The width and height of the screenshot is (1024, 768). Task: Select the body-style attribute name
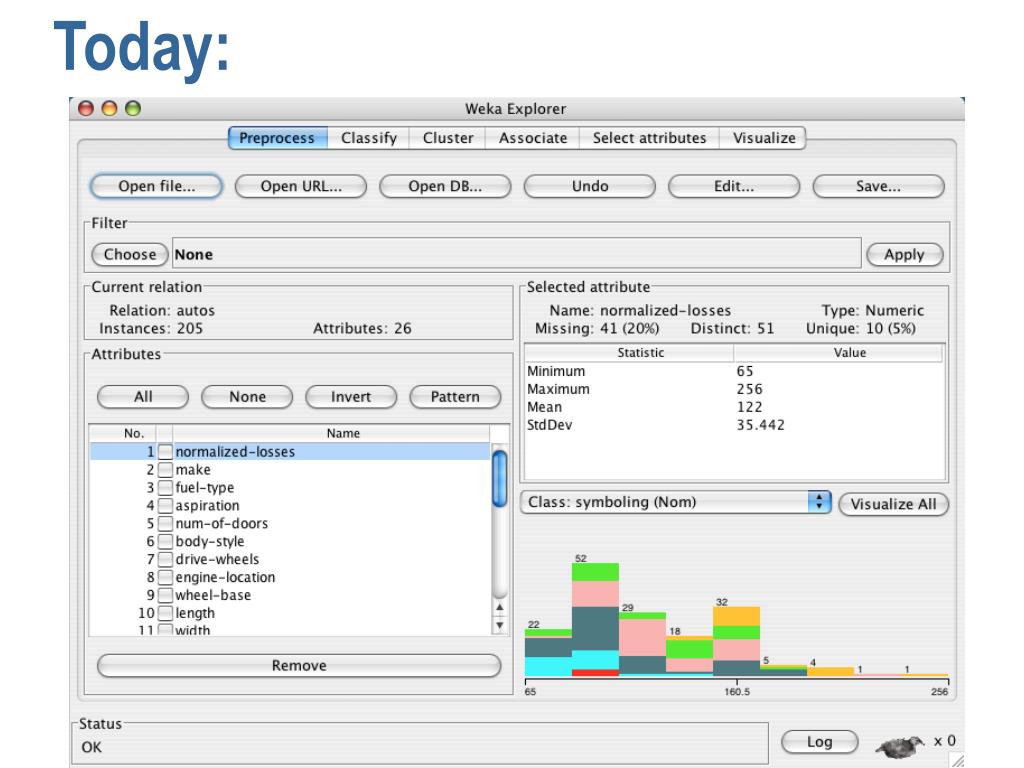click(x=210, y=541)
